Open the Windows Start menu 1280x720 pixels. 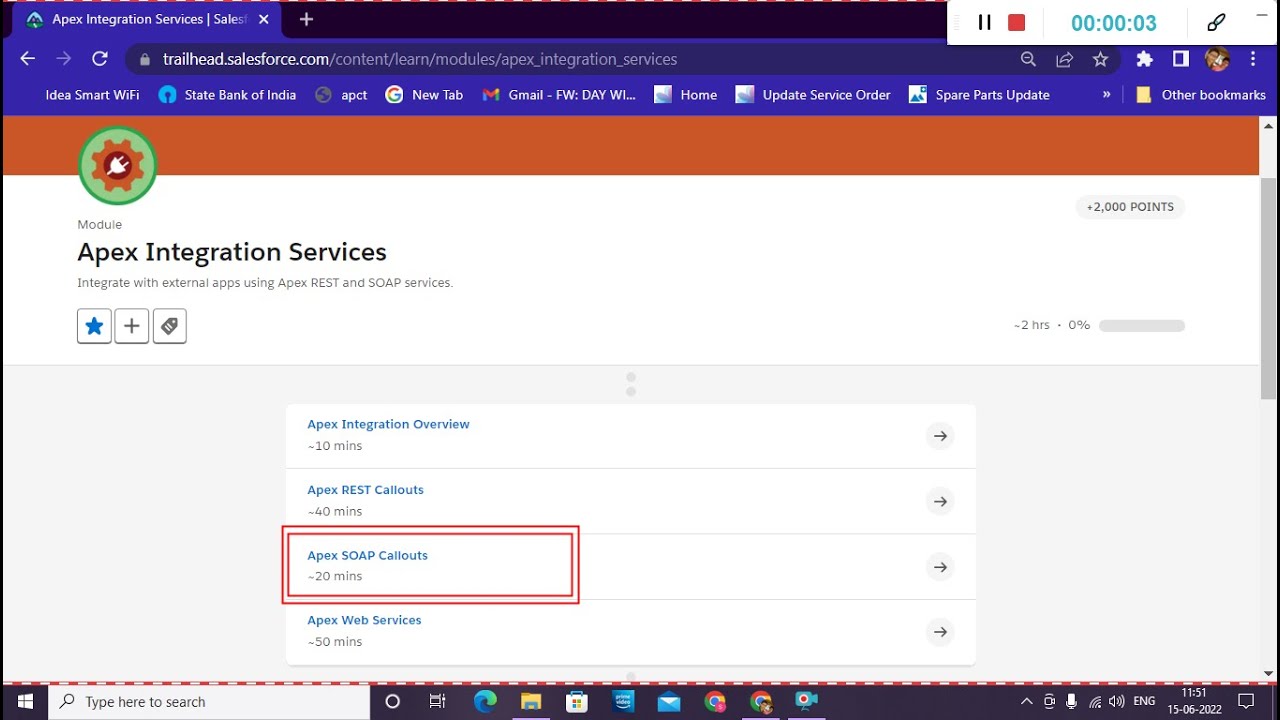point(24,702)
